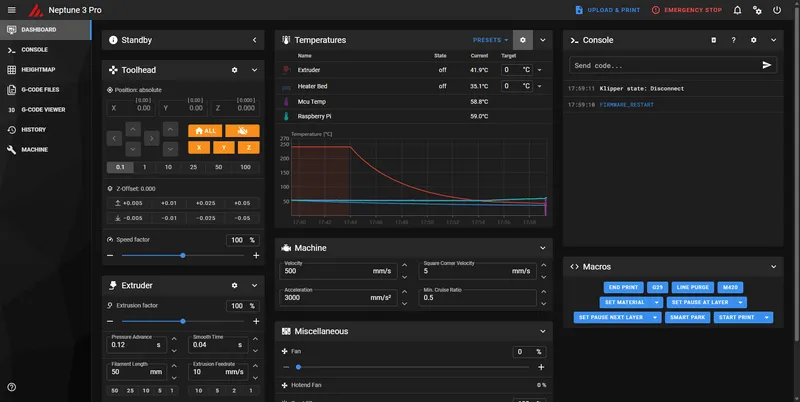Open Toolhead panel gear settings
Viewport: 800px width, 402px height.
coord(234,70)
